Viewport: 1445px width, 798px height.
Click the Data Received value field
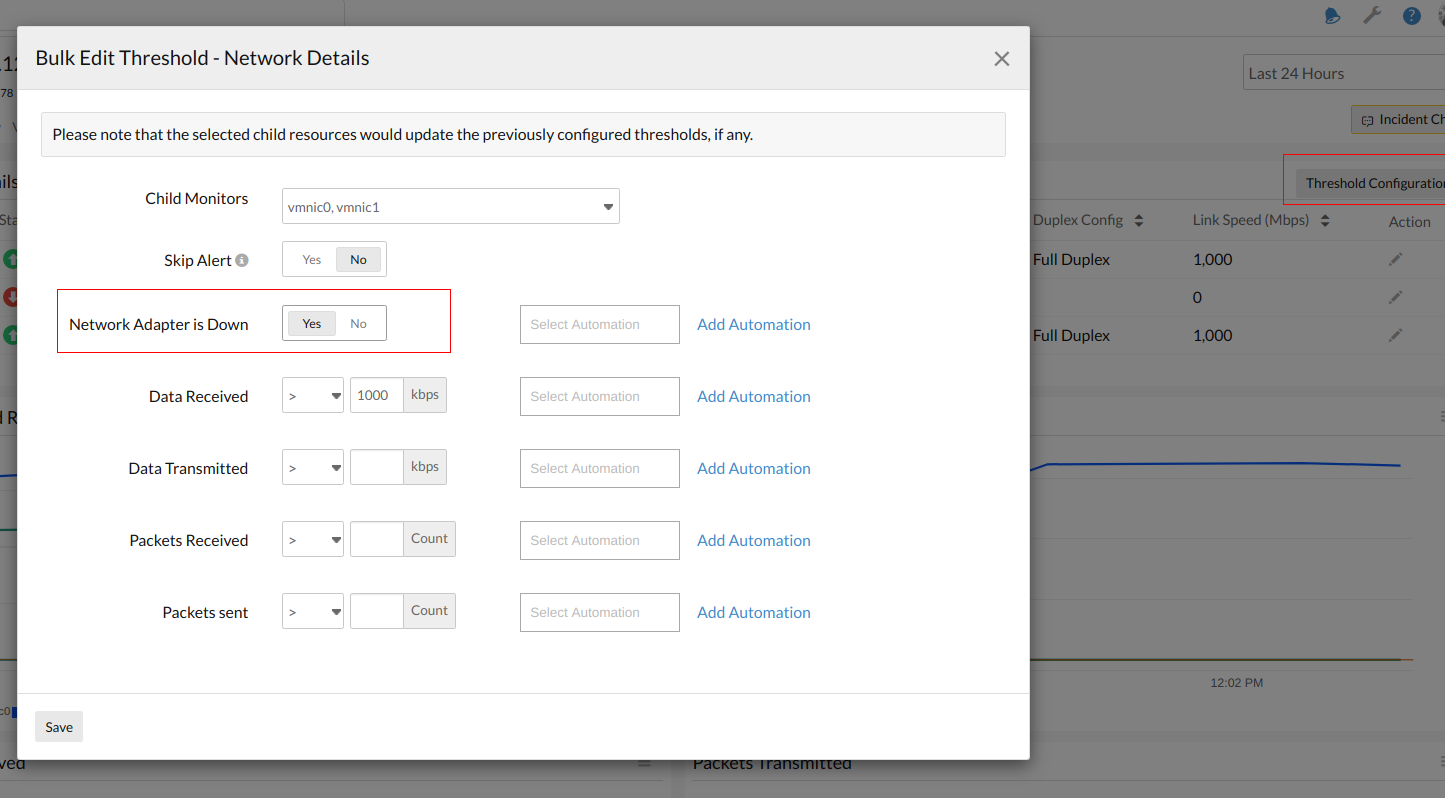(x=377, y=395)
